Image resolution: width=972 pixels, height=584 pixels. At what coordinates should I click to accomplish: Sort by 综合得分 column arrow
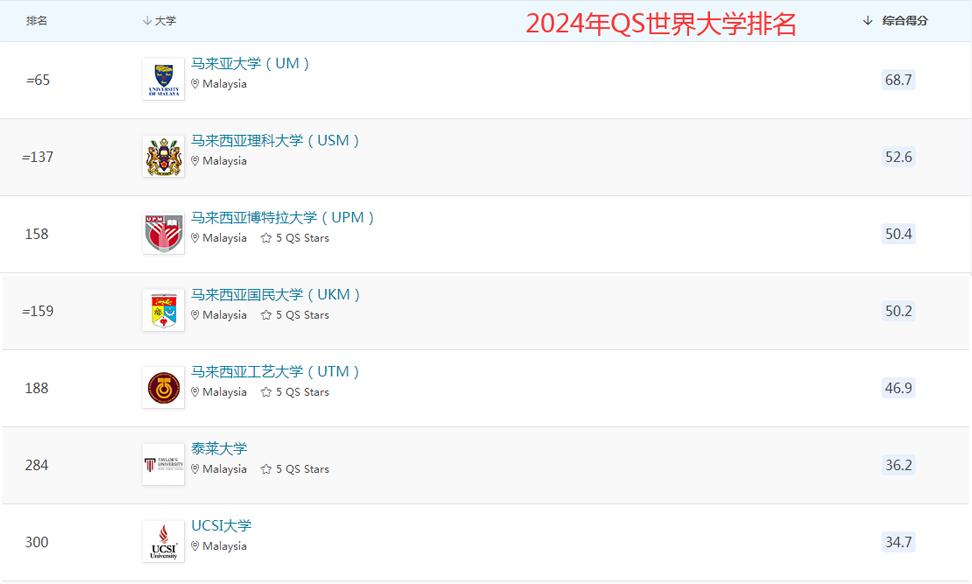(x=868, y=21)
